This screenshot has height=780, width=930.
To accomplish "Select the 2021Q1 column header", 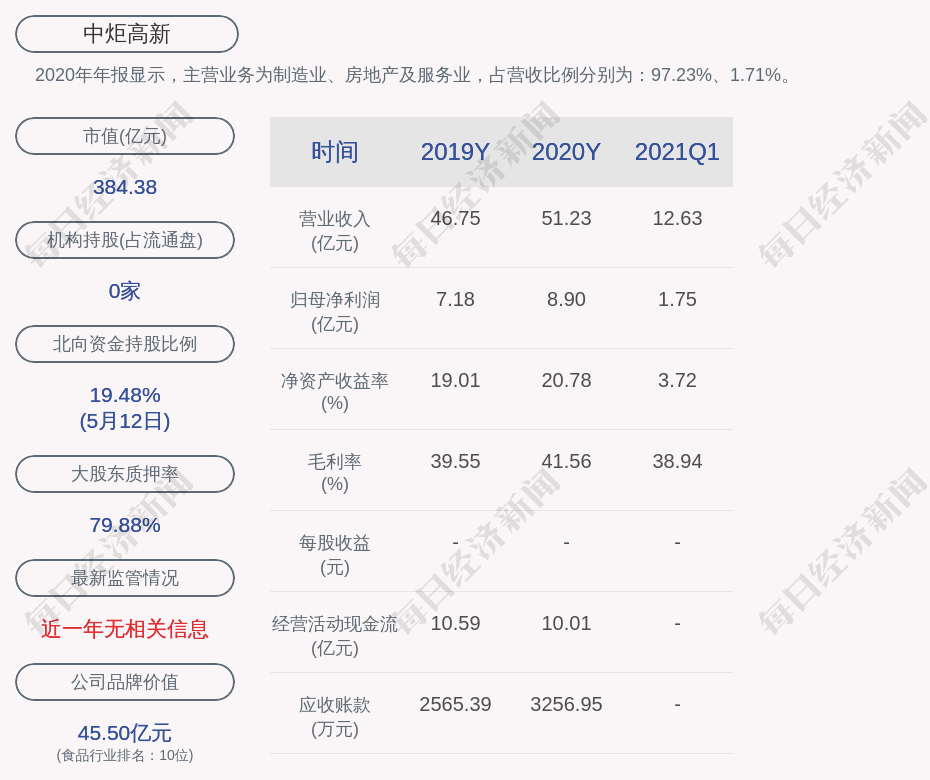I will coord(677,152).
